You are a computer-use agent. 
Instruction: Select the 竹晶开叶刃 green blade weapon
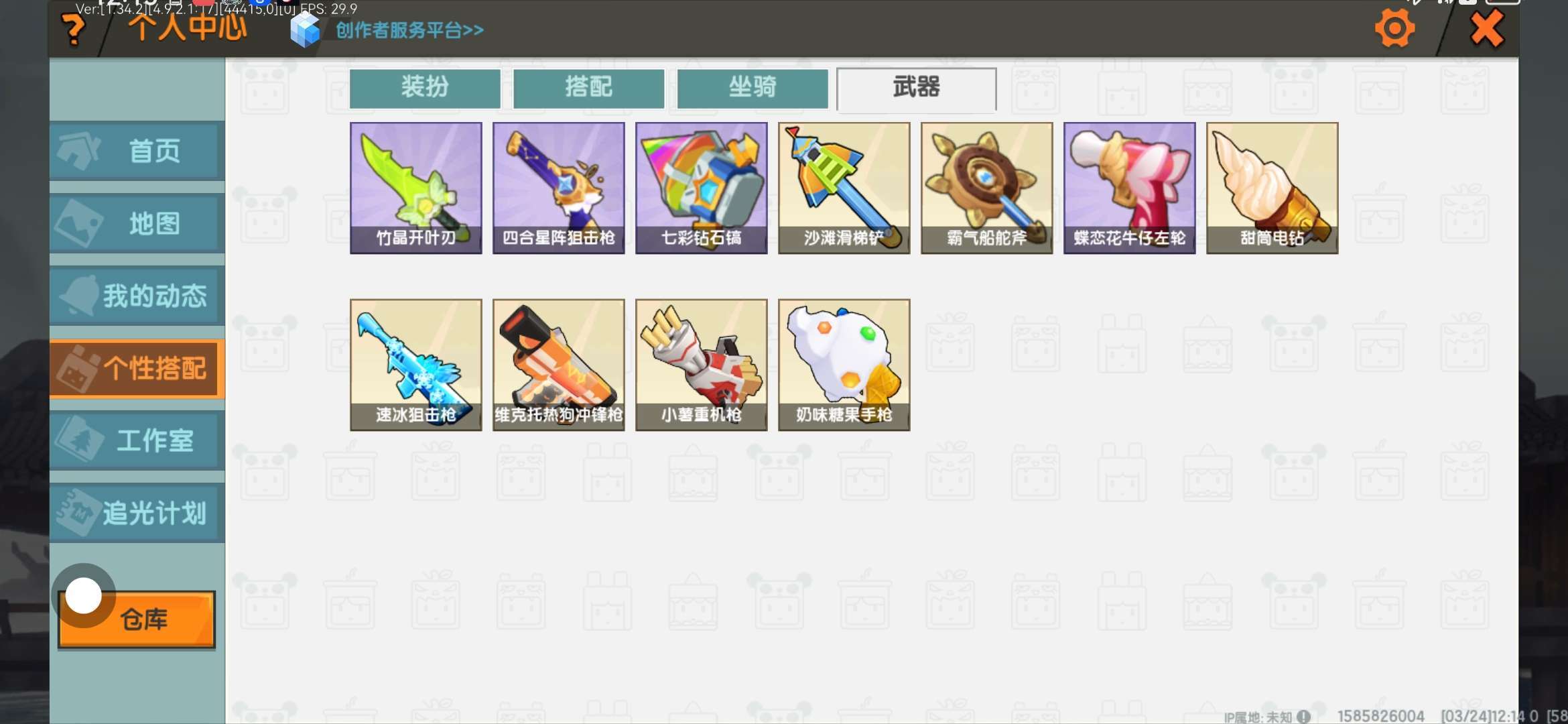(x=415, y=188)
